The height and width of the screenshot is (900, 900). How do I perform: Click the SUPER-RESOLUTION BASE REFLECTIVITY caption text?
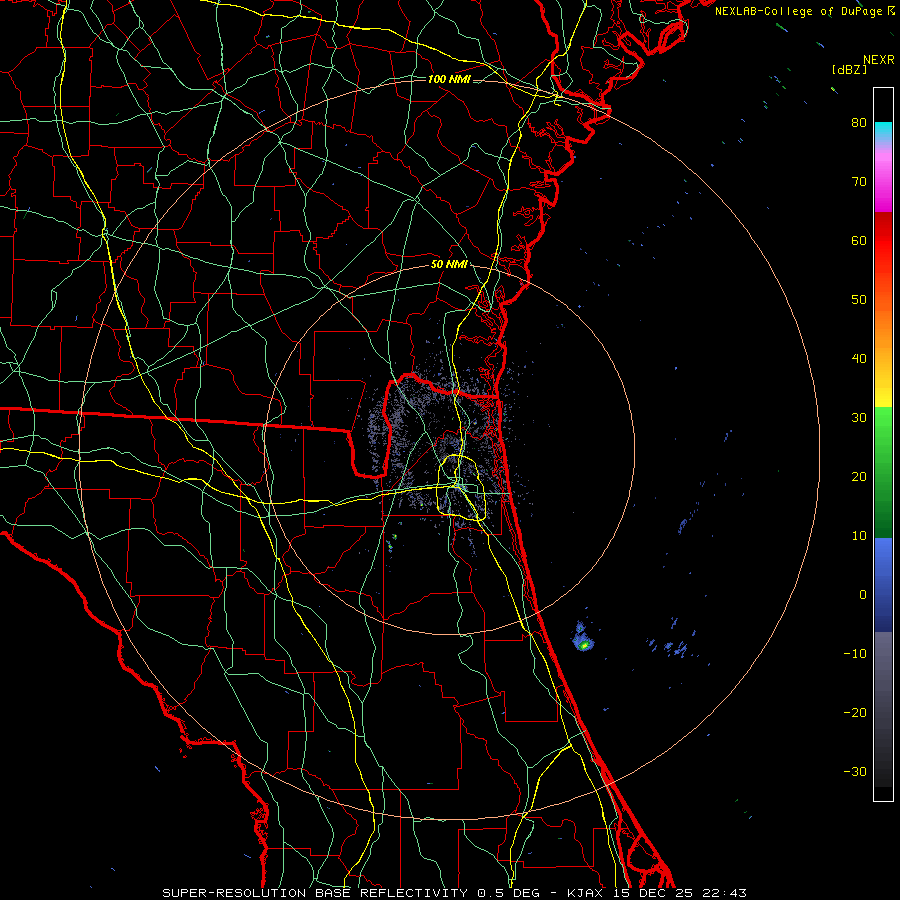click(315, 893)
